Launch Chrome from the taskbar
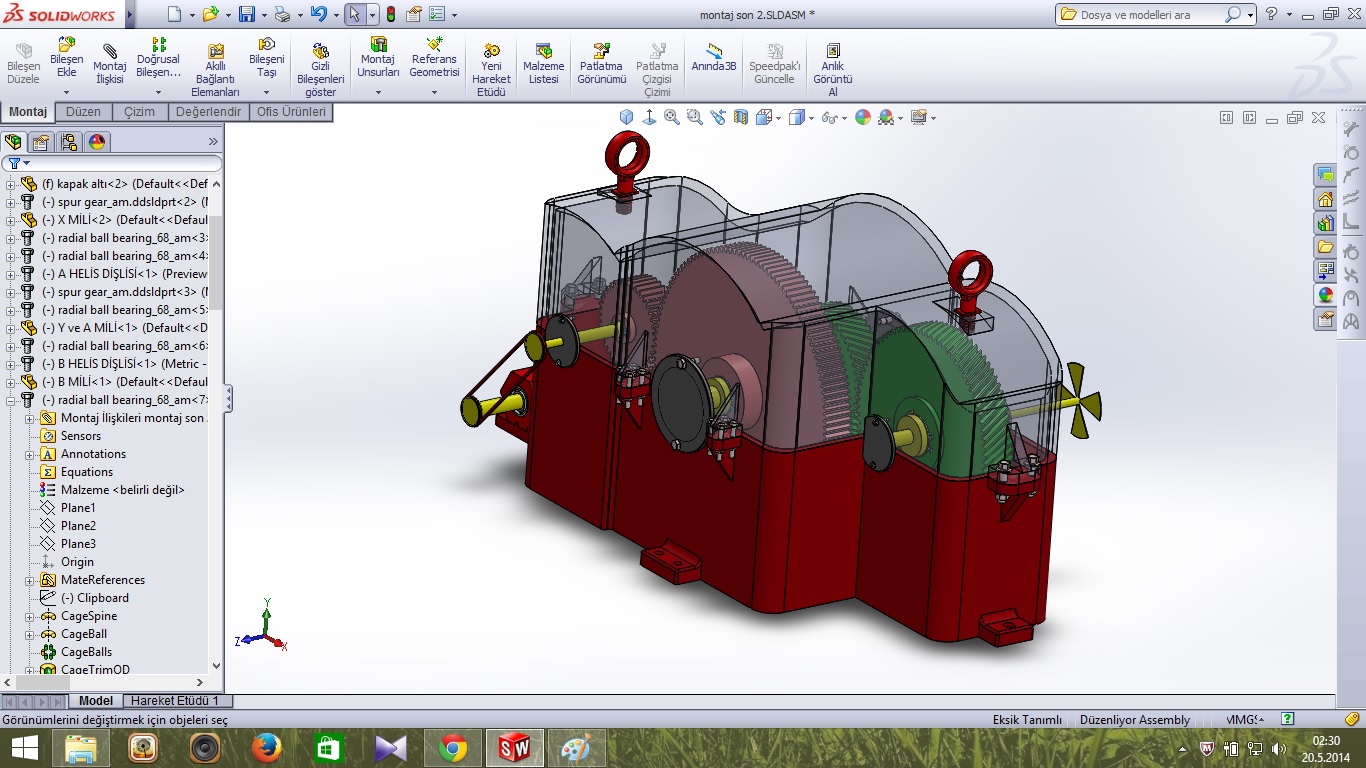 452,748
